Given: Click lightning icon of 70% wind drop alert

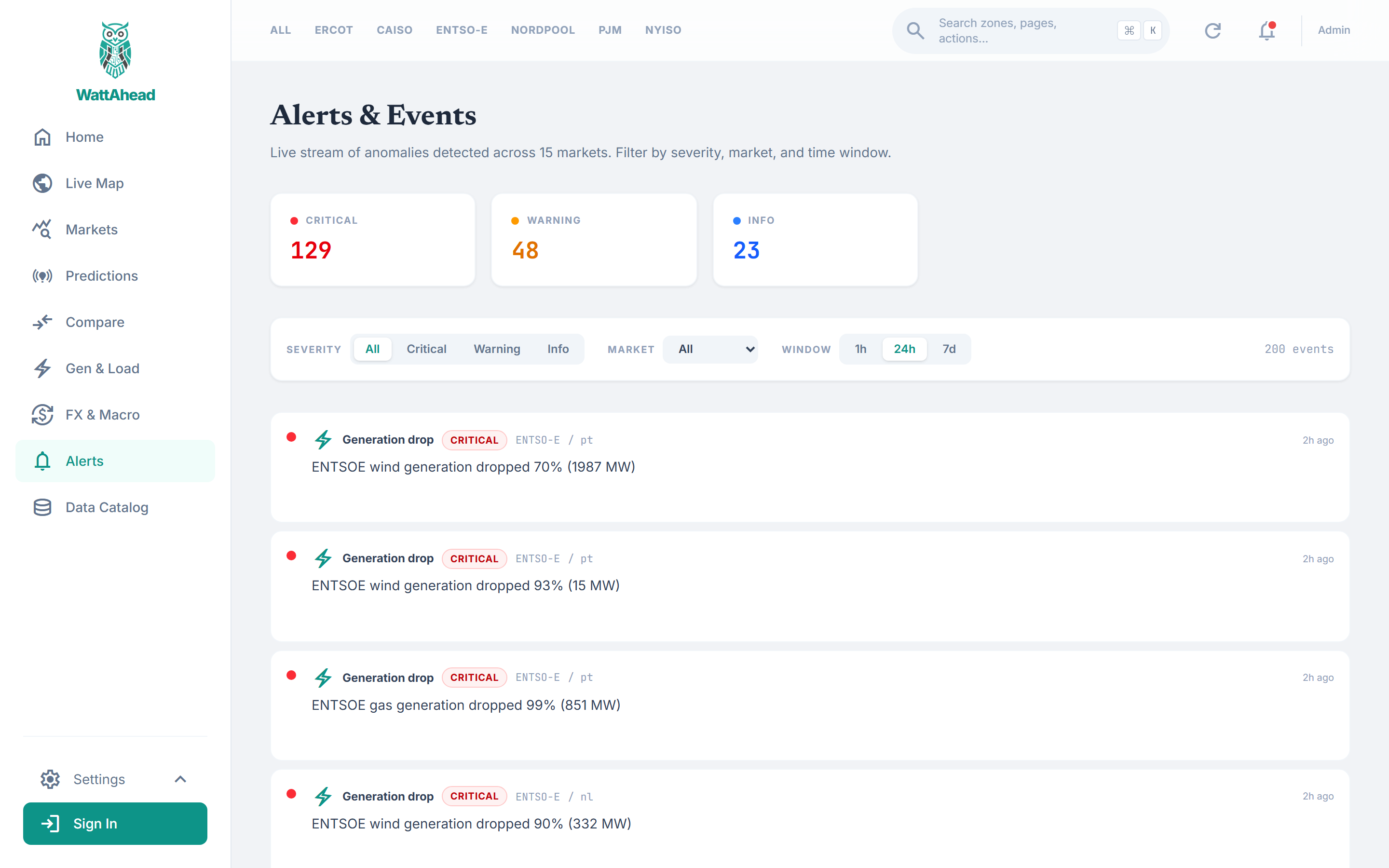Looking at the screenshot, I should [x=323, y=440].
